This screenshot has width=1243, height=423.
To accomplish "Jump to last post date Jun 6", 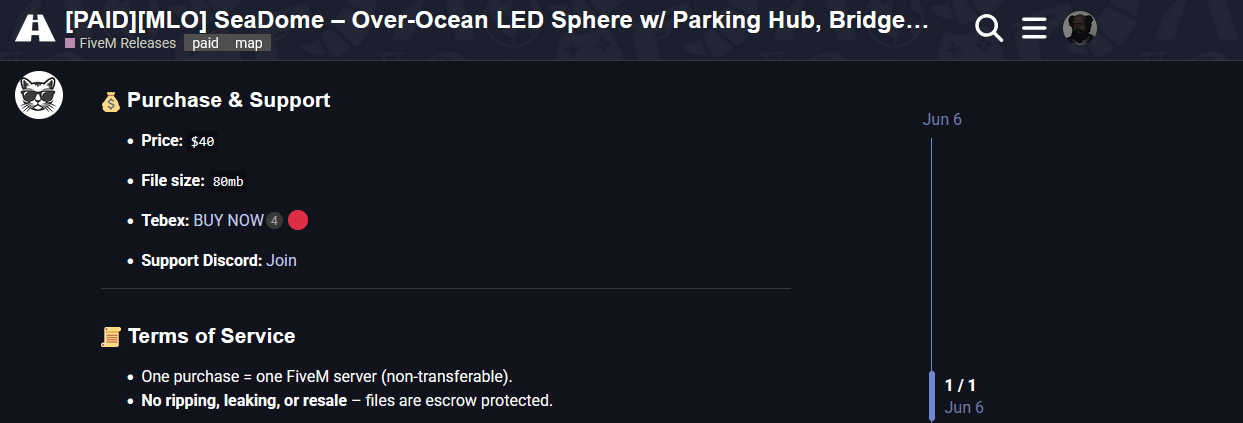I will (x=964, y=407).
